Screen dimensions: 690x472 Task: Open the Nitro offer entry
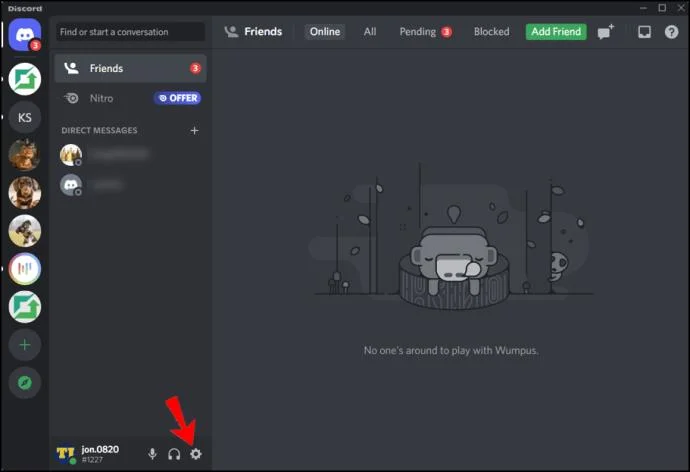click(130, 98)
